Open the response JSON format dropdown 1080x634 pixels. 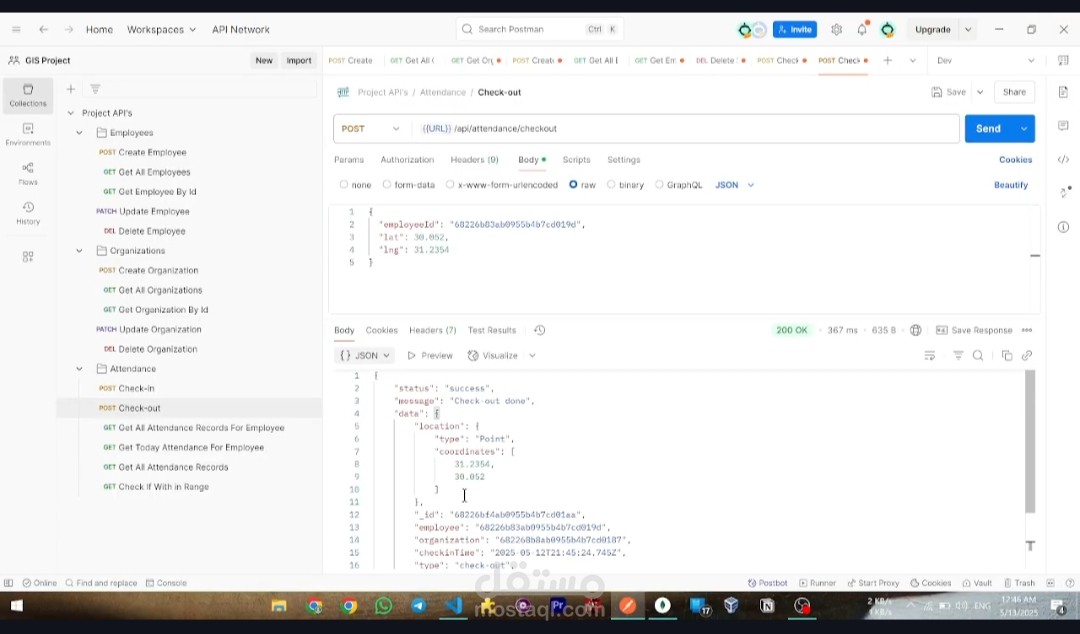(365, 356)
